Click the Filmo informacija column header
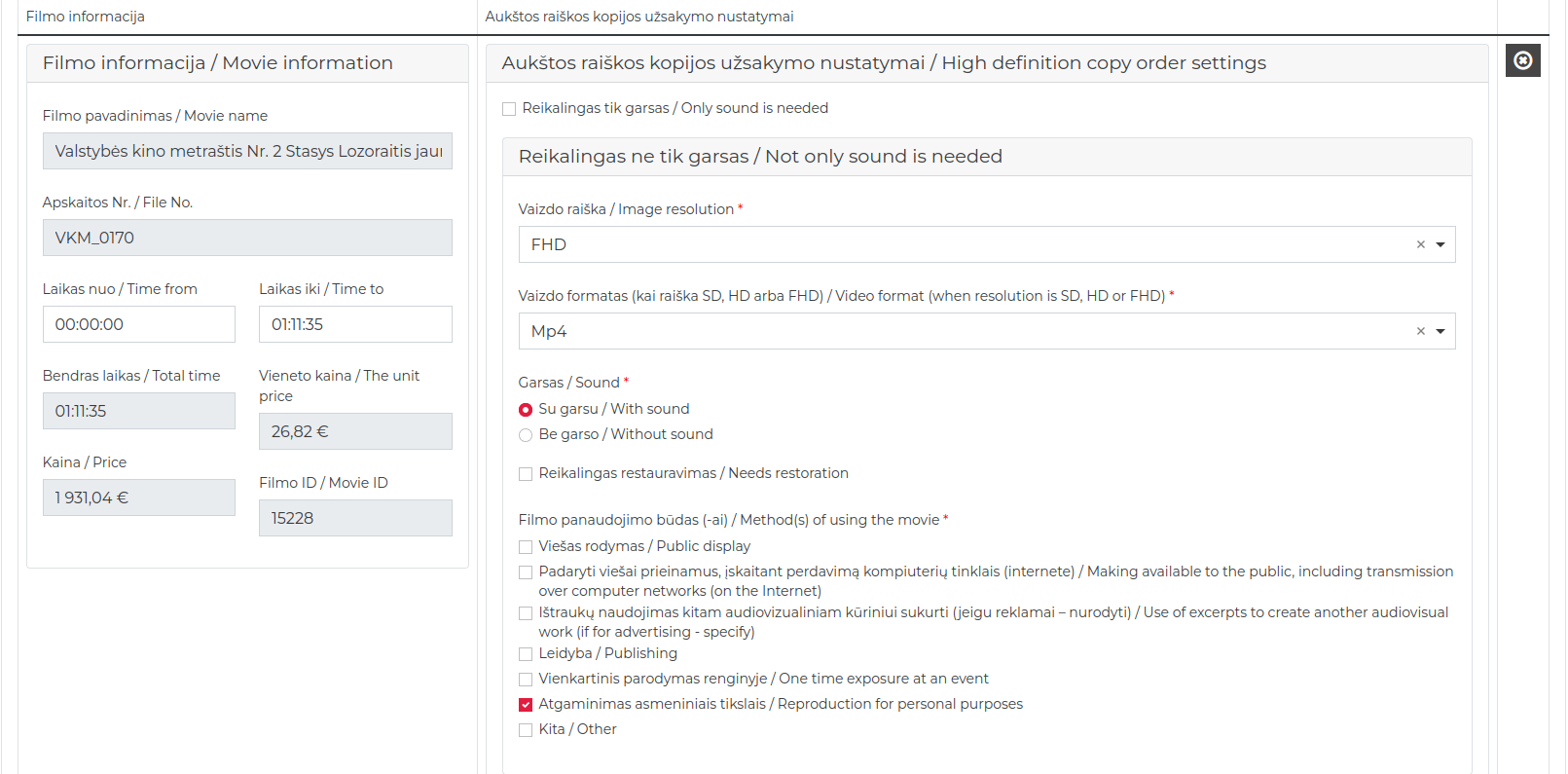 click(x=86, y=17)
